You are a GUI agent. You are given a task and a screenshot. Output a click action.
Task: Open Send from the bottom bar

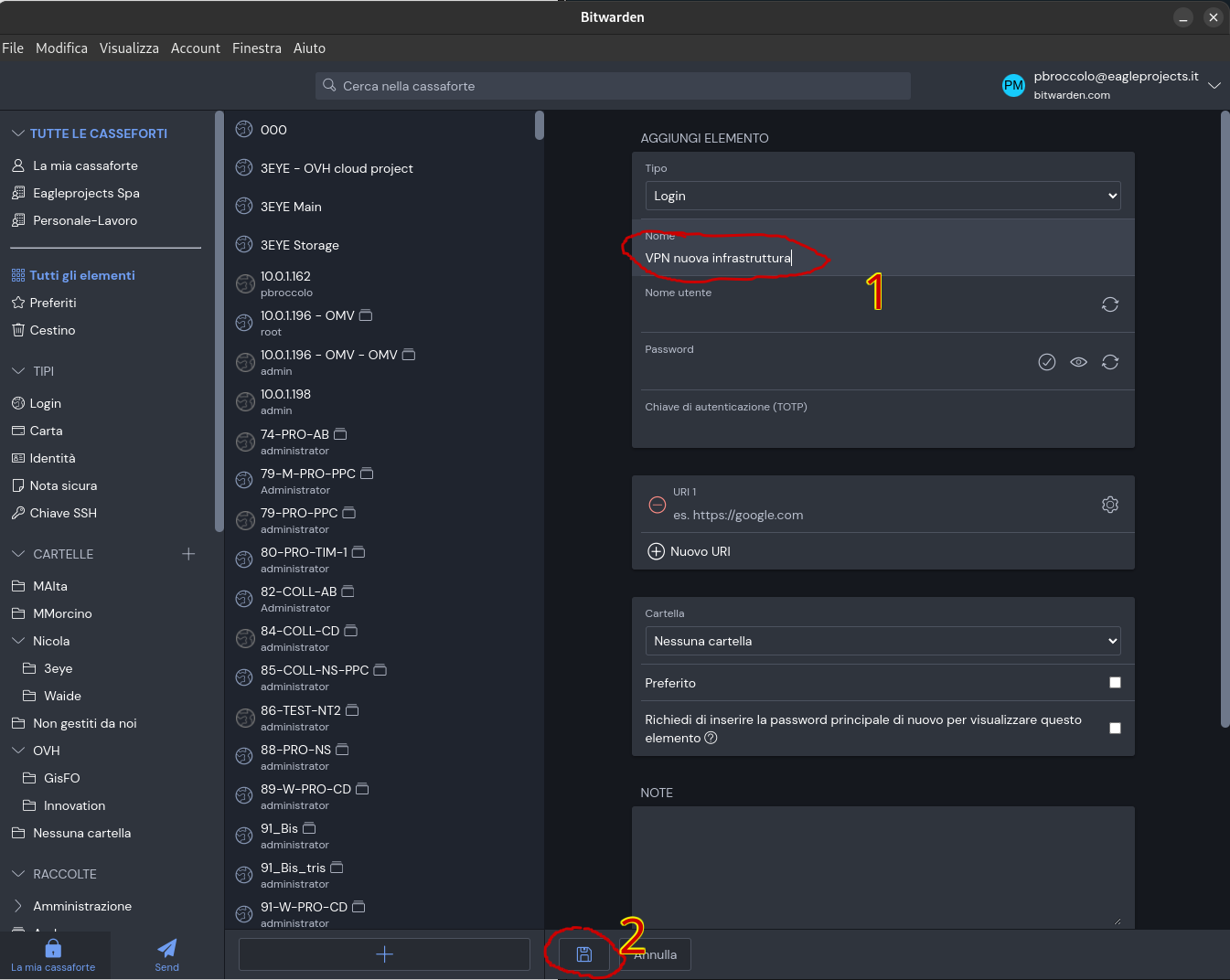point(166,954)
